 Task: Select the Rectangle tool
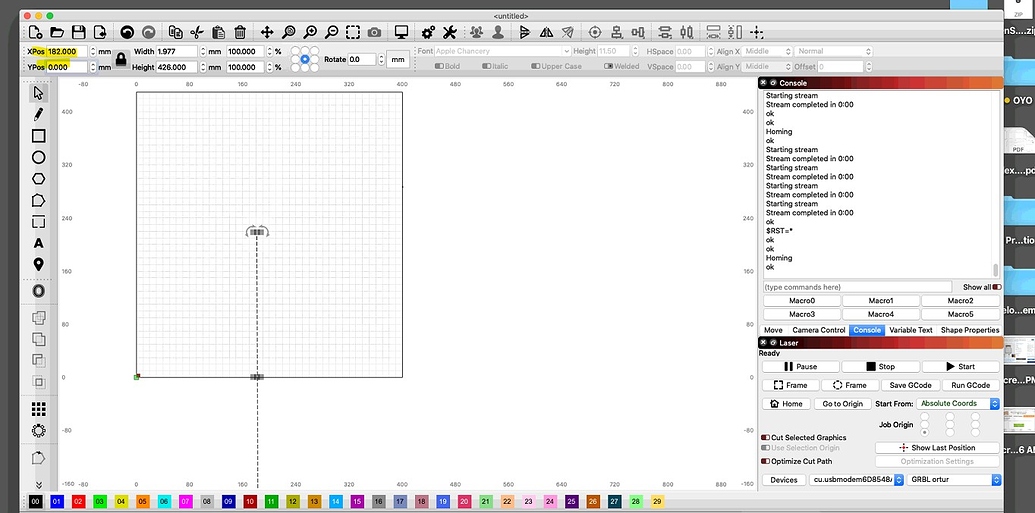(x=38, y=136)
